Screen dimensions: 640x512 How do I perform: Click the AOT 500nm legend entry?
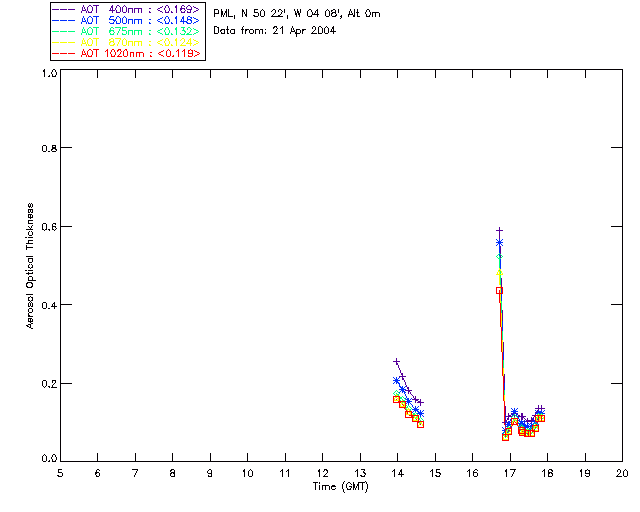126,20
